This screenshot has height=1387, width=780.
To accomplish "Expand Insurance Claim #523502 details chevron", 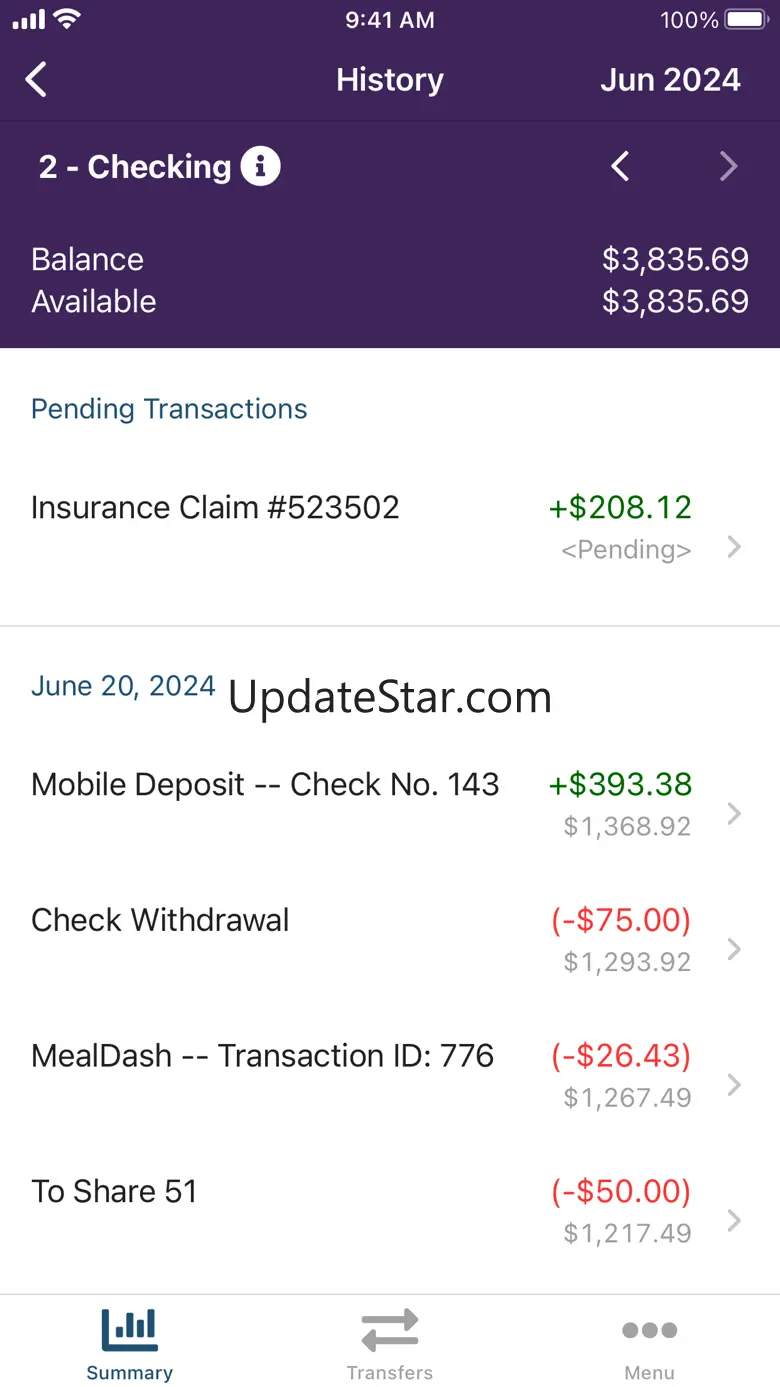I will click(735, 547).
